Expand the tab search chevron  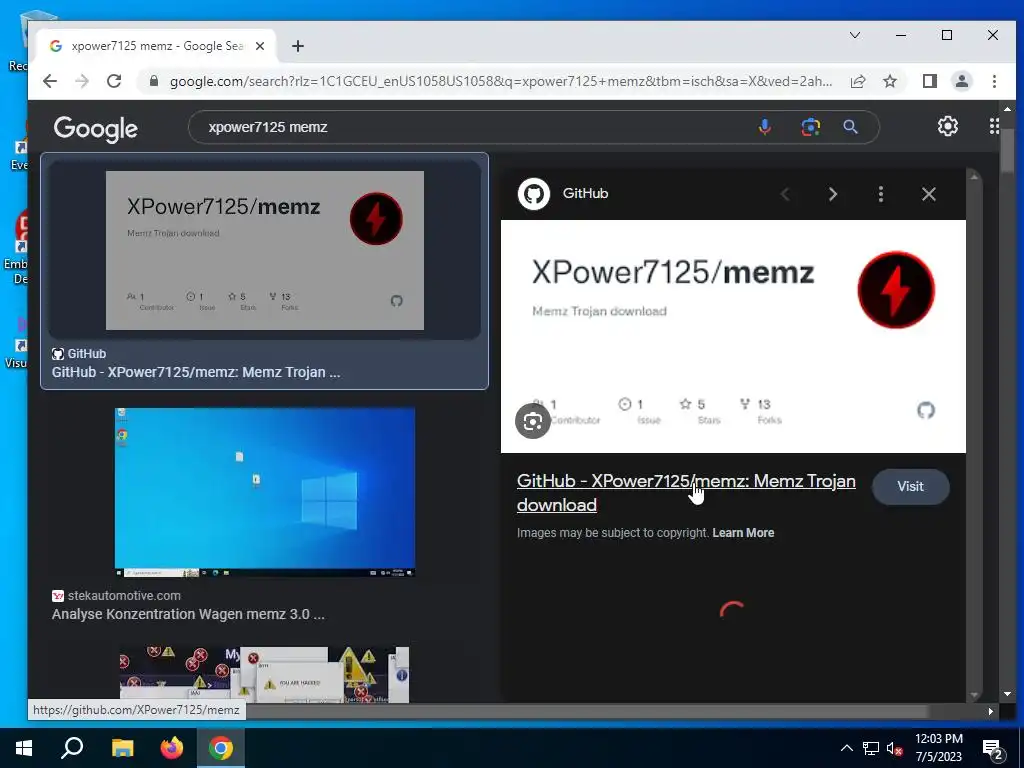[854, 35]
